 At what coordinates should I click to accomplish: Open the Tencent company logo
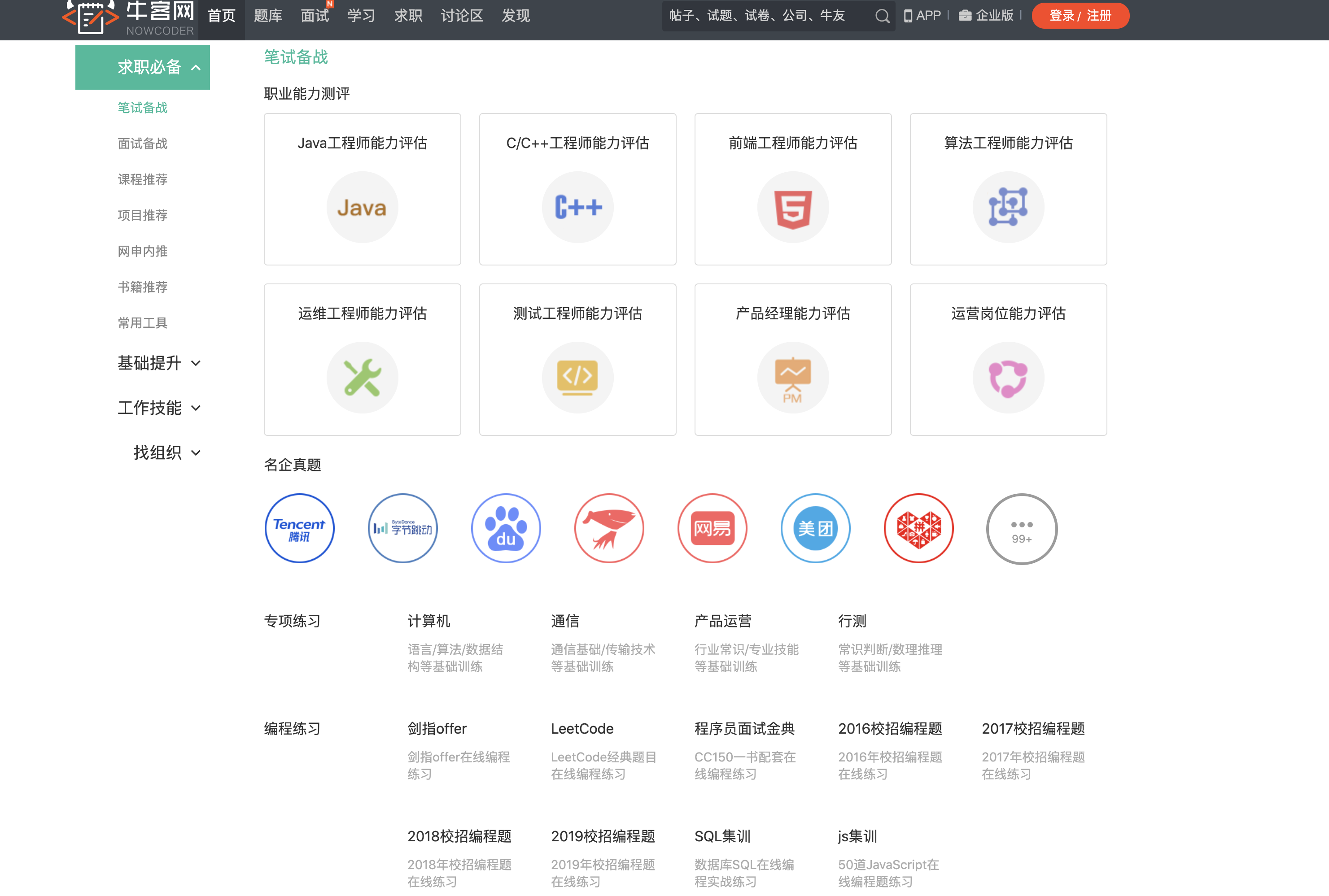[x=300, y=528]
